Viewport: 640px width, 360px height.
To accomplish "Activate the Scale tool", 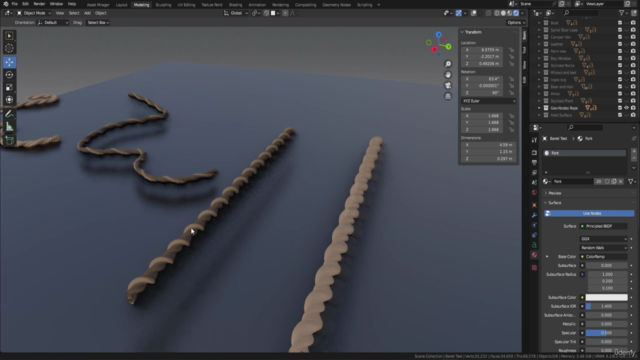I will click(x=9, y=87).
